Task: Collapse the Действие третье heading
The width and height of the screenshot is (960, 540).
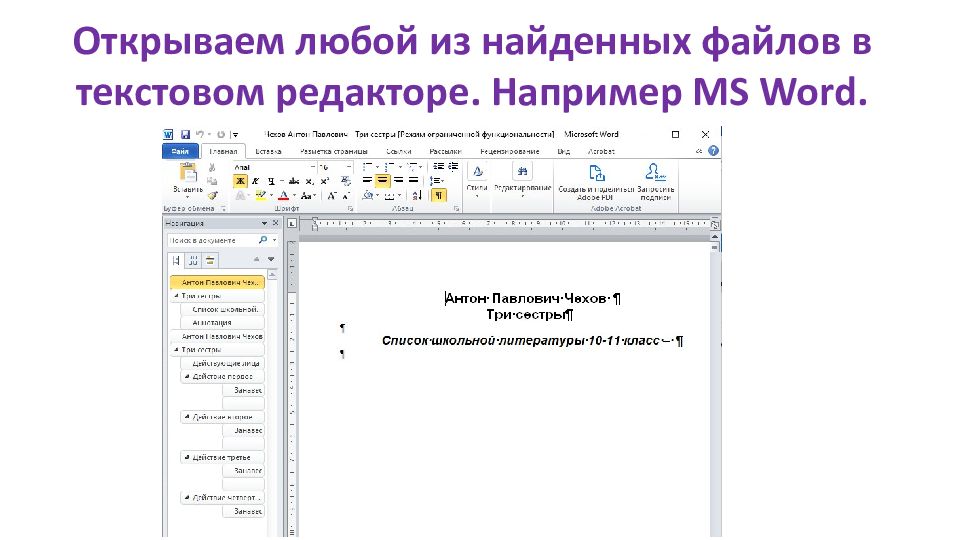Action: pos(187,457)
